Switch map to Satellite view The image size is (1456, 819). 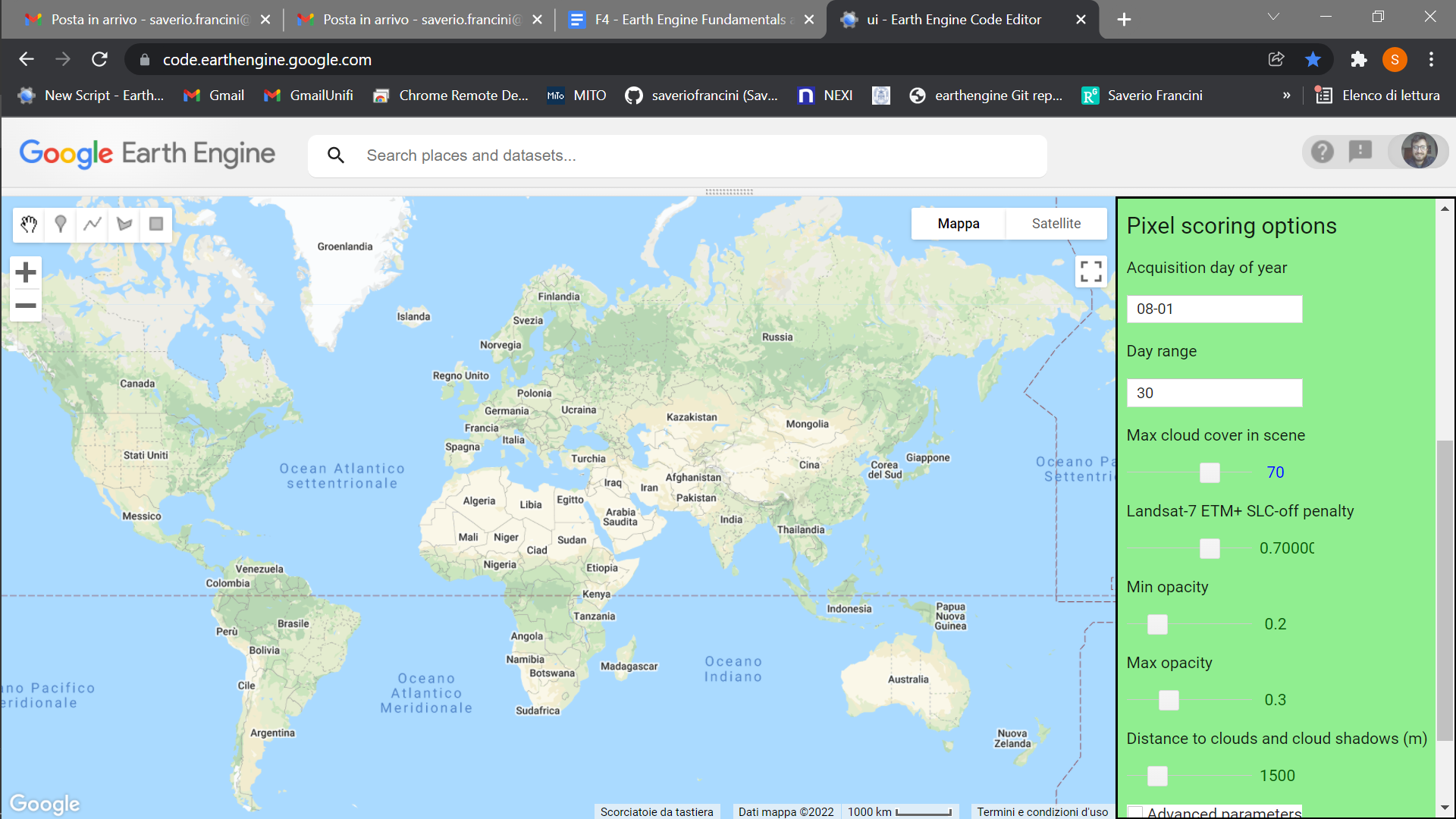coord(1056,224)
